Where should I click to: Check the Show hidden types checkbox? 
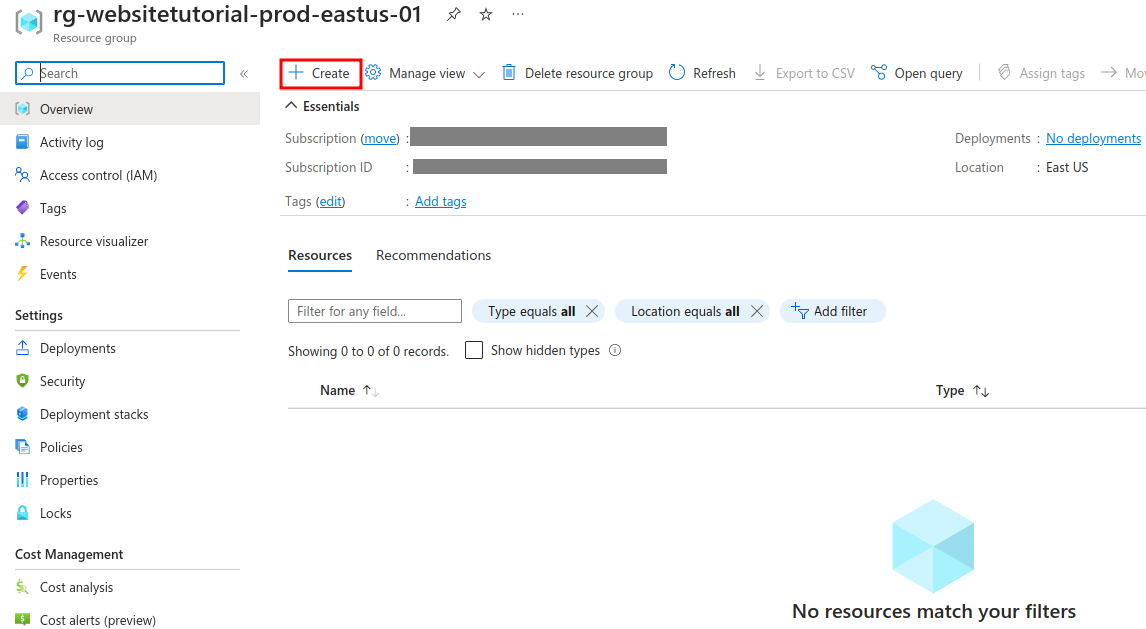click(x=474, y=351)
